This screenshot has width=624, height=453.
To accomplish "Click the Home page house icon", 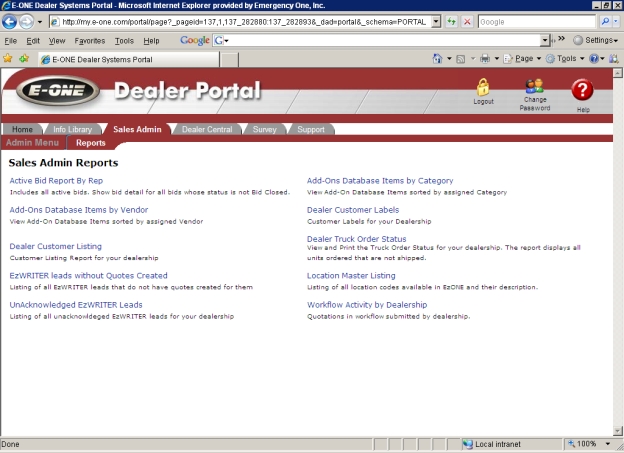I will (x=437, y=59).
